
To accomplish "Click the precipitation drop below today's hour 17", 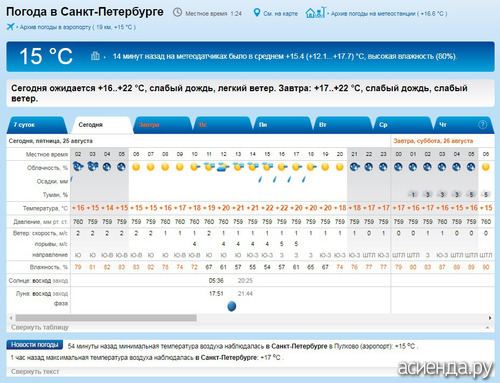I will coord(289,180).
